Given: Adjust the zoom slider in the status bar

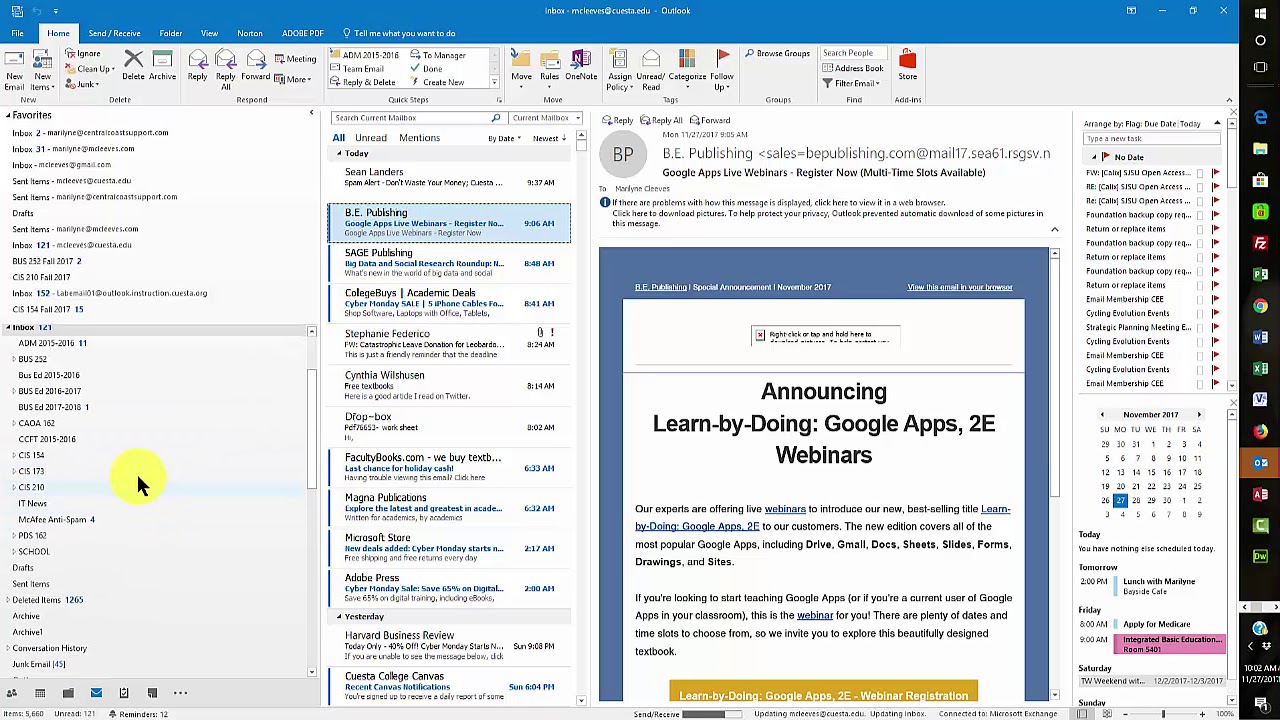Looking at the screenshot, I should pos(1162,714).
